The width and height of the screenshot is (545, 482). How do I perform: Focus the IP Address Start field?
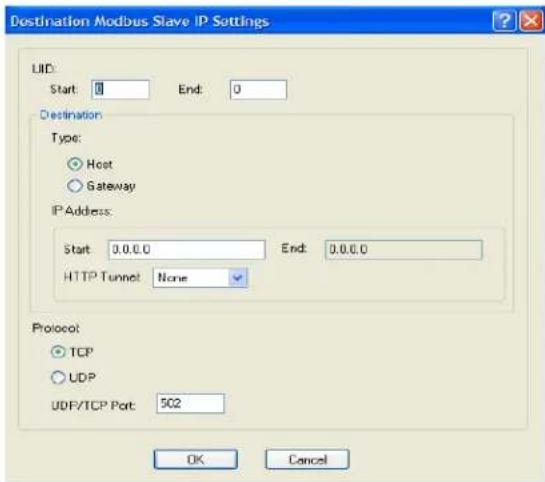click(x=187, y=250)
